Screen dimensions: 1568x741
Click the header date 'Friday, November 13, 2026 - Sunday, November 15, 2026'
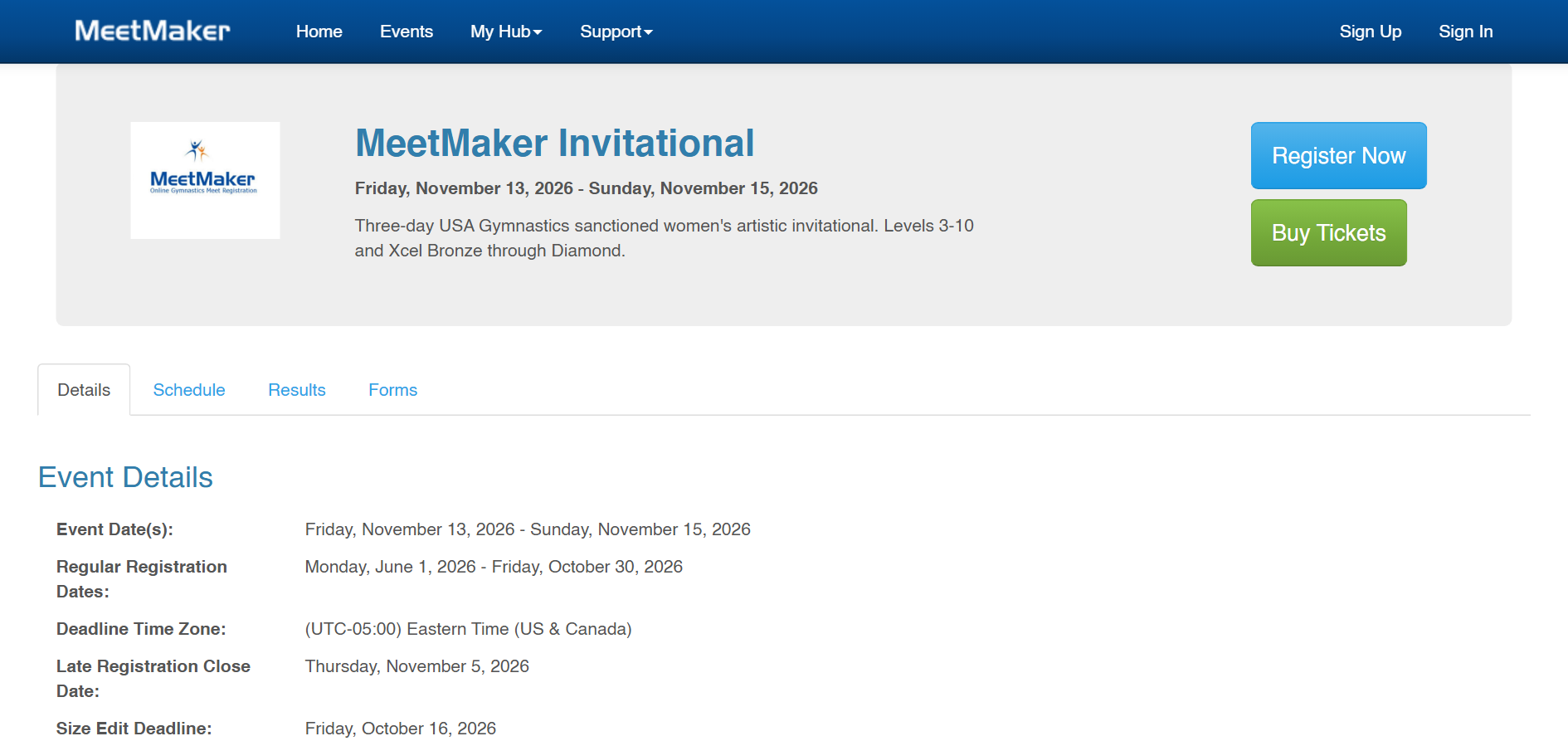click(587, 188)
